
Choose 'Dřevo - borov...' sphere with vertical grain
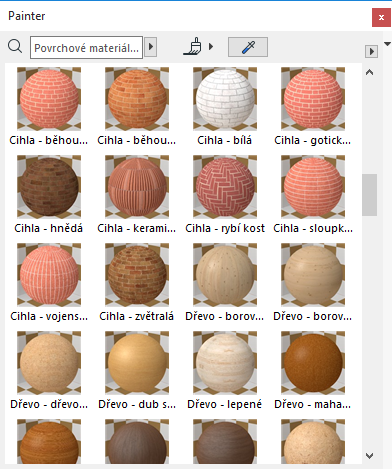[225, 275]
